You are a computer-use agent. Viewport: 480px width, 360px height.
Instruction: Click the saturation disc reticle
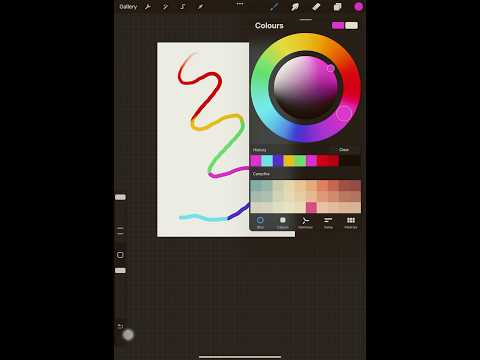point(331,68)
